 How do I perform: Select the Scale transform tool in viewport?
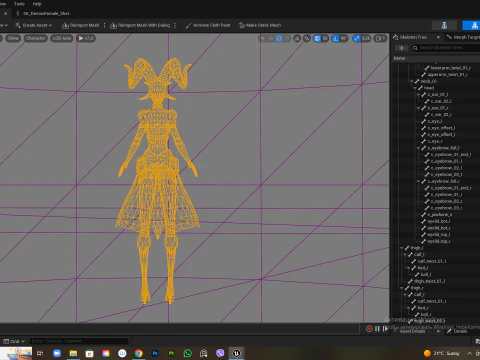[287, 38]
